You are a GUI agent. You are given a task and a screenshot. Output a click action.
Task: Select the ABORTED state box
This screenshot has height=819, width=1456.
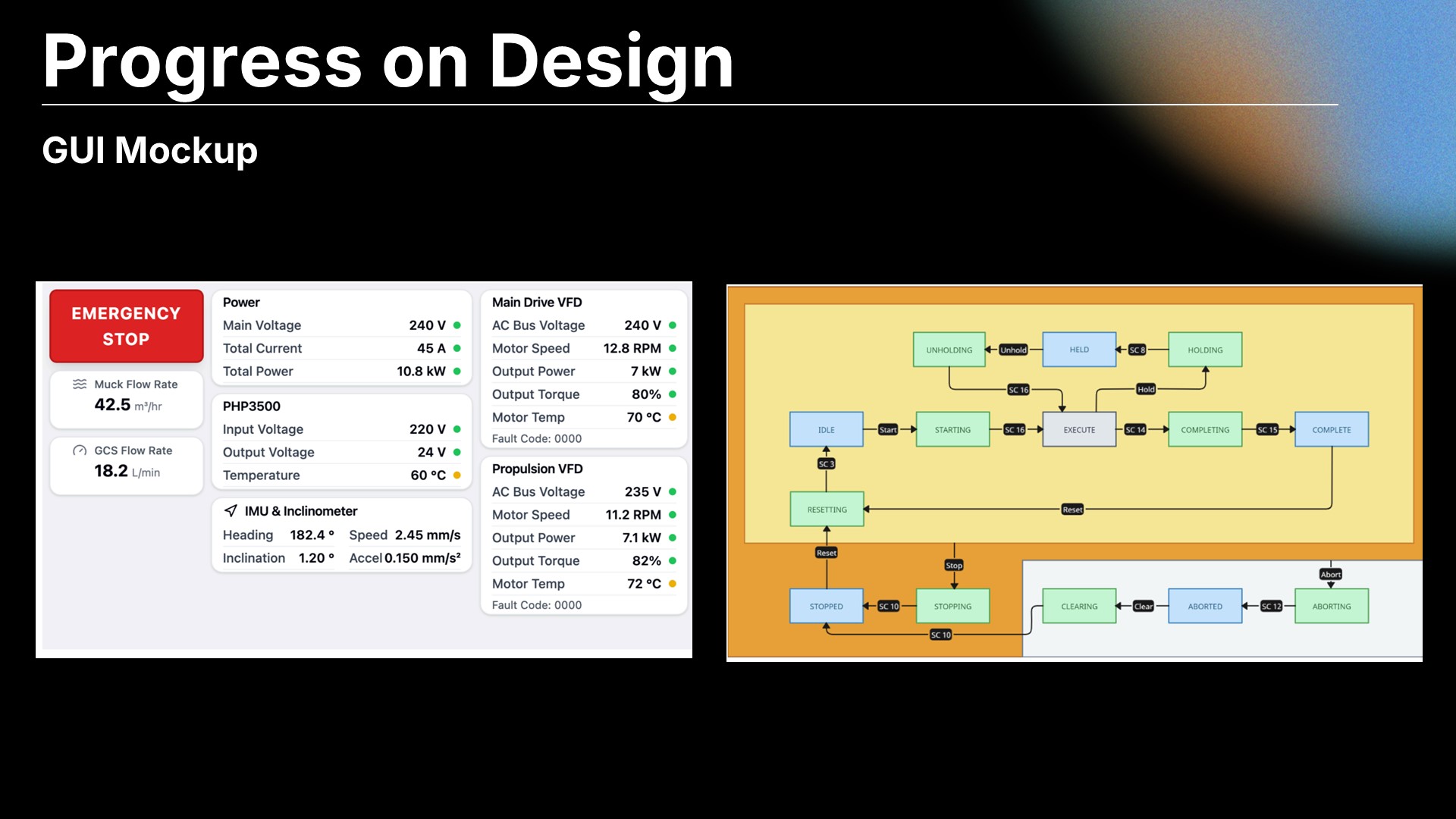(1204, 607)
